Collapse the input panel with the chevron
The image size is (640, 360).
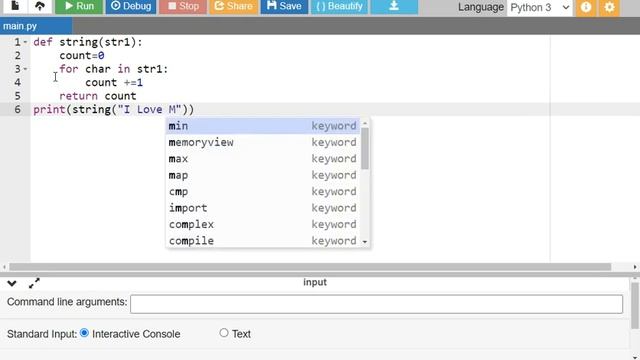coord(11,283)
